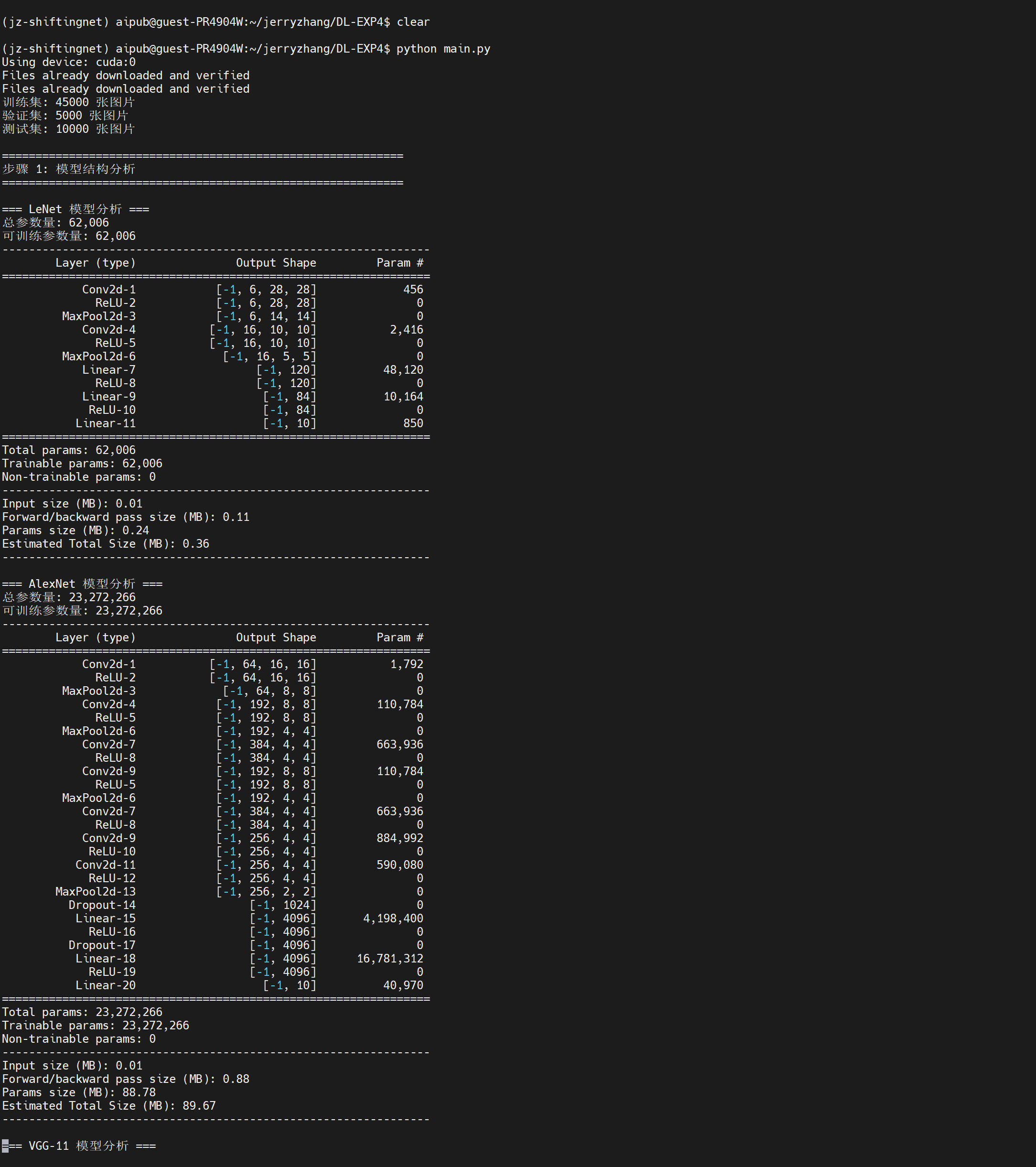The image size is (1036, 1167).
Task: Click the '=== AlexNet 模型分析 ===' header
Action: (82, 583)
